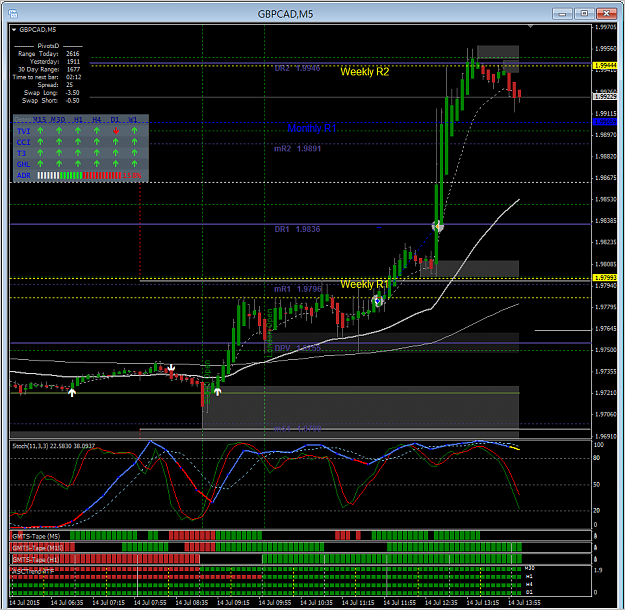
Task: Select the 'DR2 1.9946' pivot label
Action: (297, 68)
